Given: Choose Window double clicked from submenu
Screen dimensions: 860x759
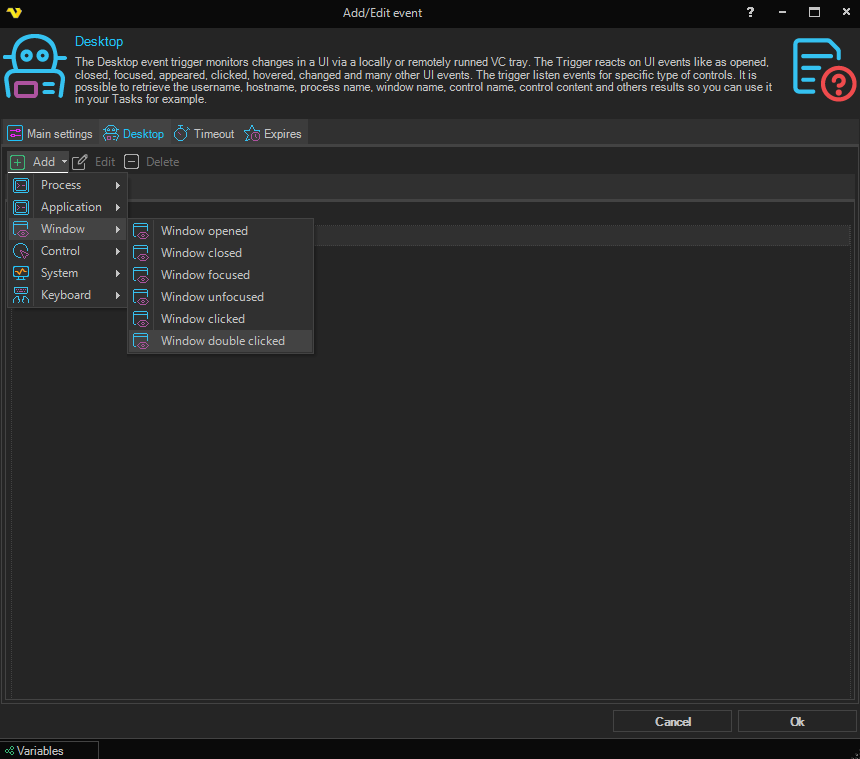Looking at the screenshot, I should pyautogui.click(x=220, y=341).
